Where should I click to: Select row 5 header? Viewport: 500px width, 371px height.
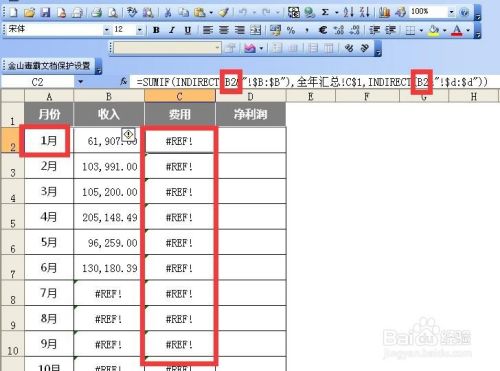[12, 216]
